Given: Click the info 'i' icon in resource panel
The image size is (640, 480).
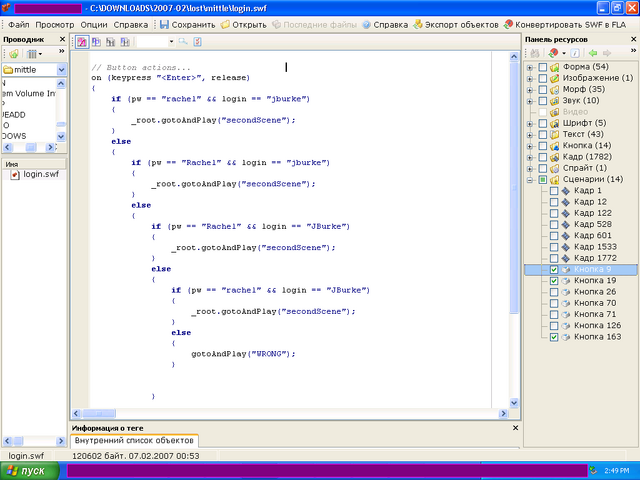Looking at the screenshot, I should [575, 53].
